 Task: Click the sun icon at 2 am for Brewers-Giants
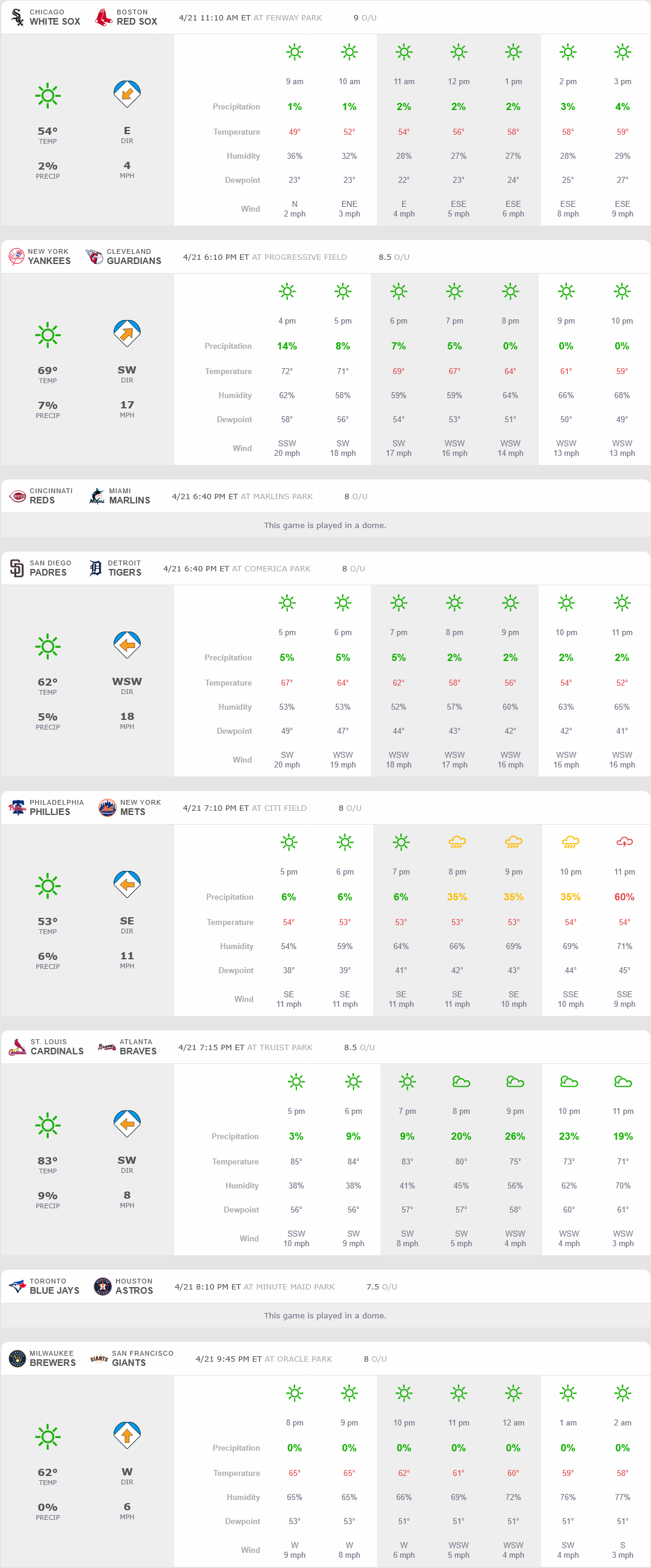tap(622, 1393)
